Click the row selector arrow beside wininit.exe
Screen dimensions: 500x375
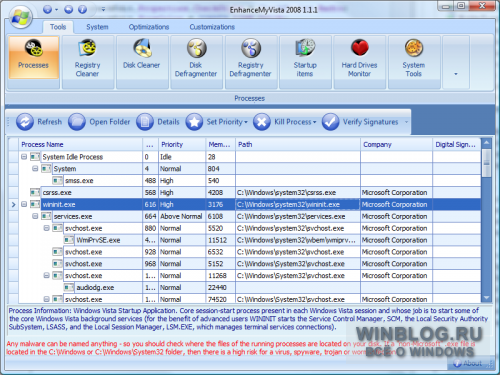13,204
